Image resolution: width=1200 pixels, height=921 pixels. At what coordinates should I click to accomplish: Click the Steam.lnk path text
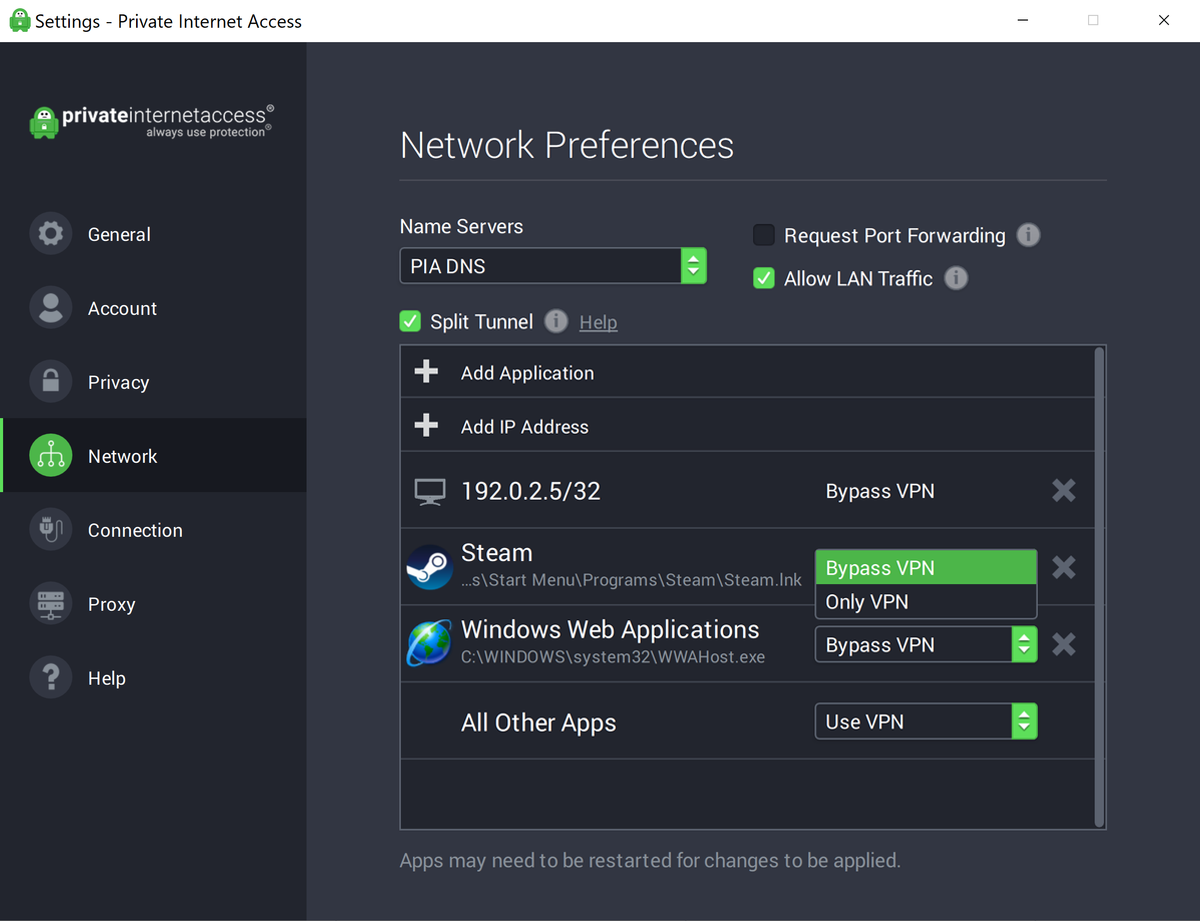631,580
